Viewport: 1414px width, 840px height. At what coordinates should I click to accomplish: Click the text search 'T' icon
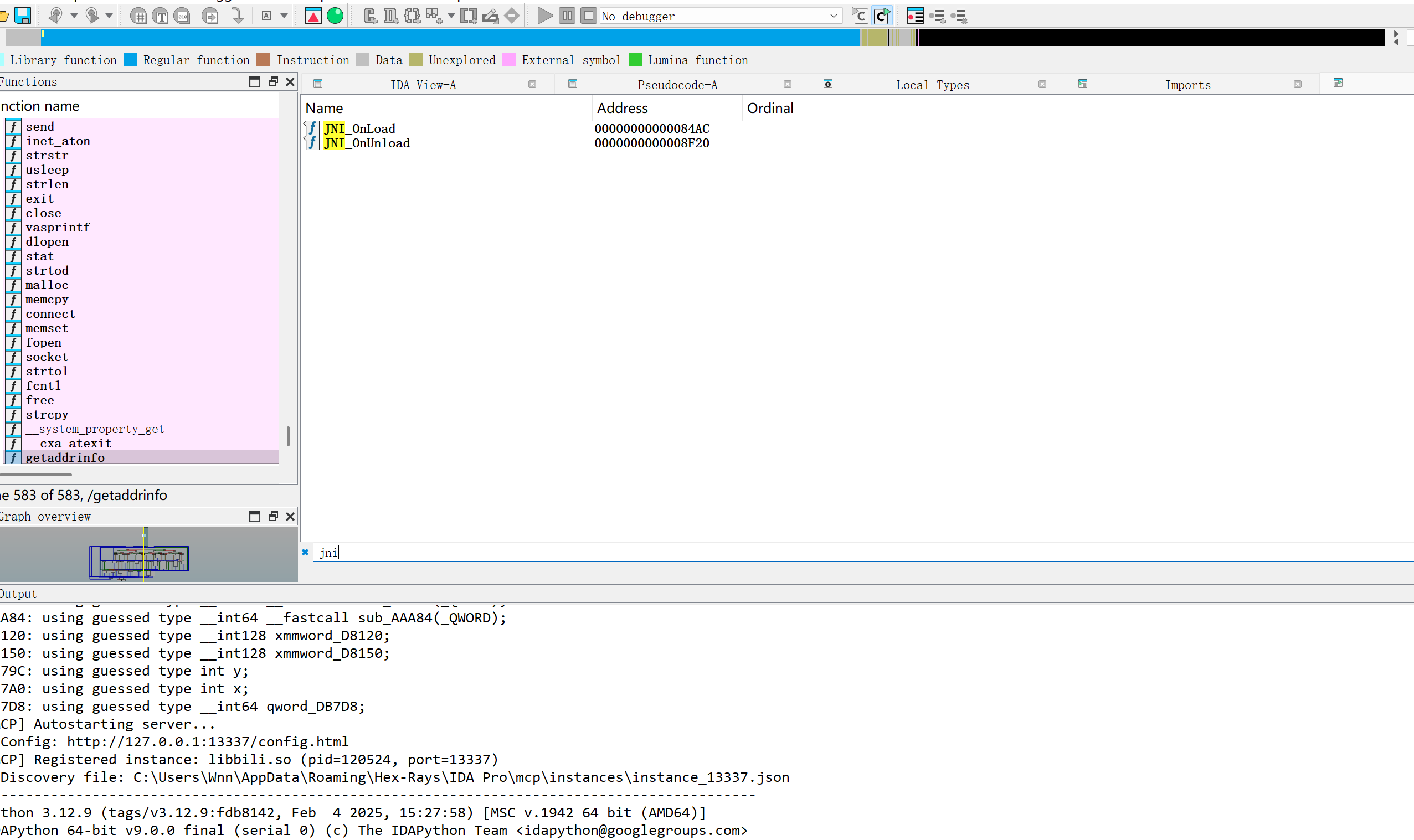161,16
